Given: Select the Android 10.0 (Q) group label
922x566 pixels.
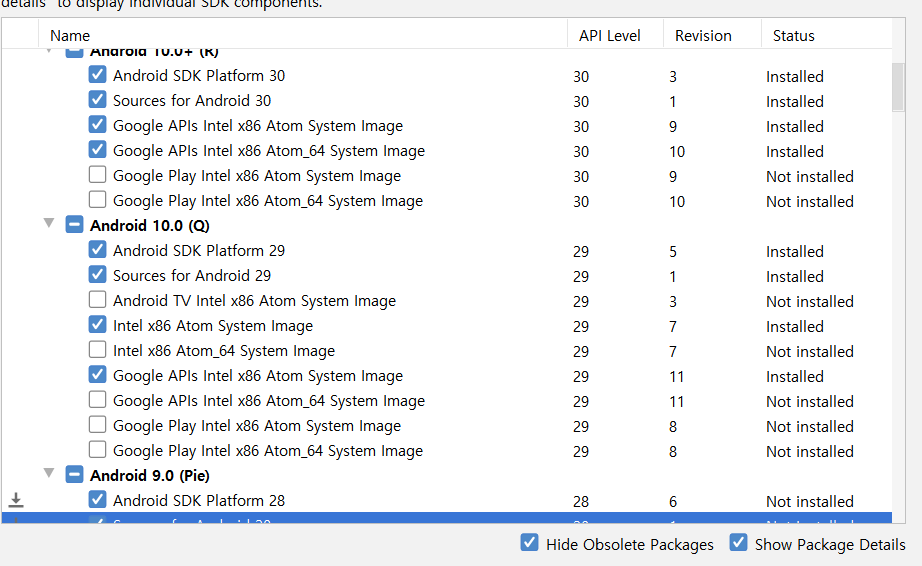Looking at the screenshot, I should [149, 226].
